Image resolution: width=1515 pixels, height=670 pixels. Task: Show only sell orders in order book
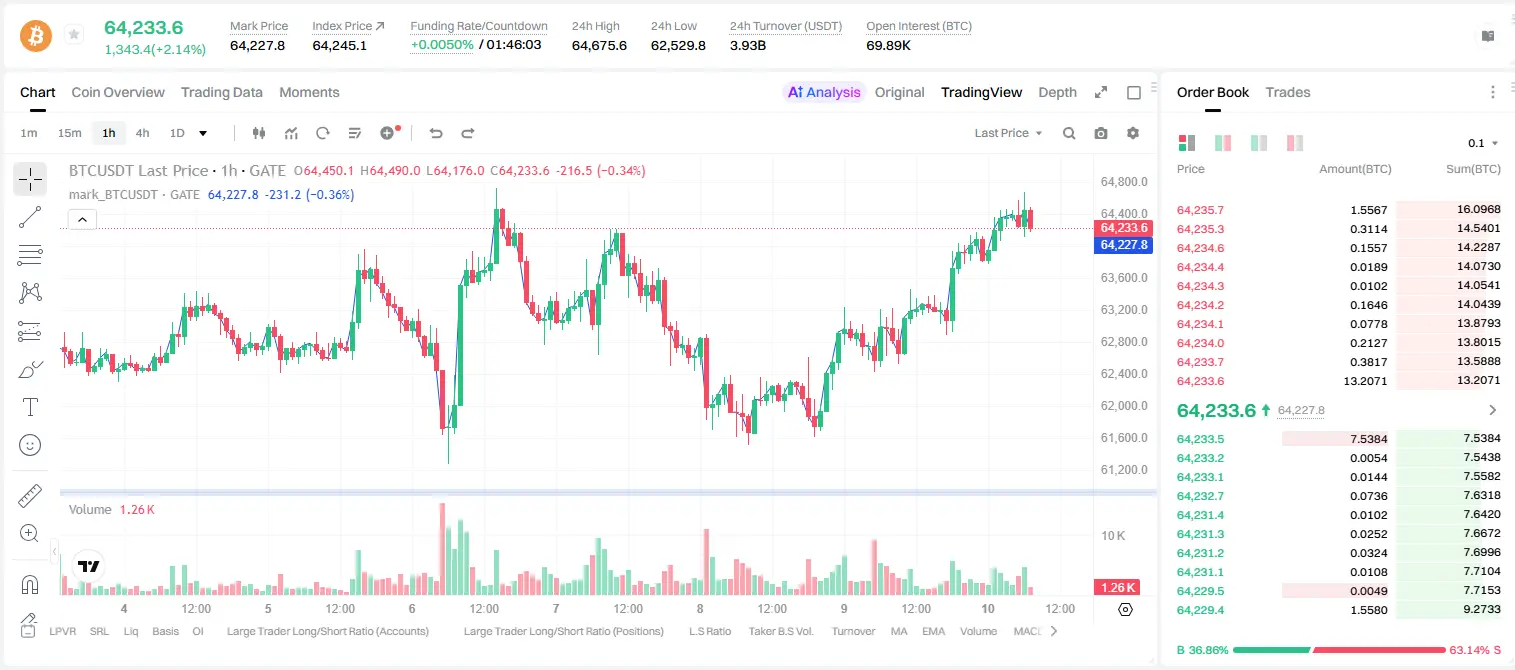pos(1295,143)
